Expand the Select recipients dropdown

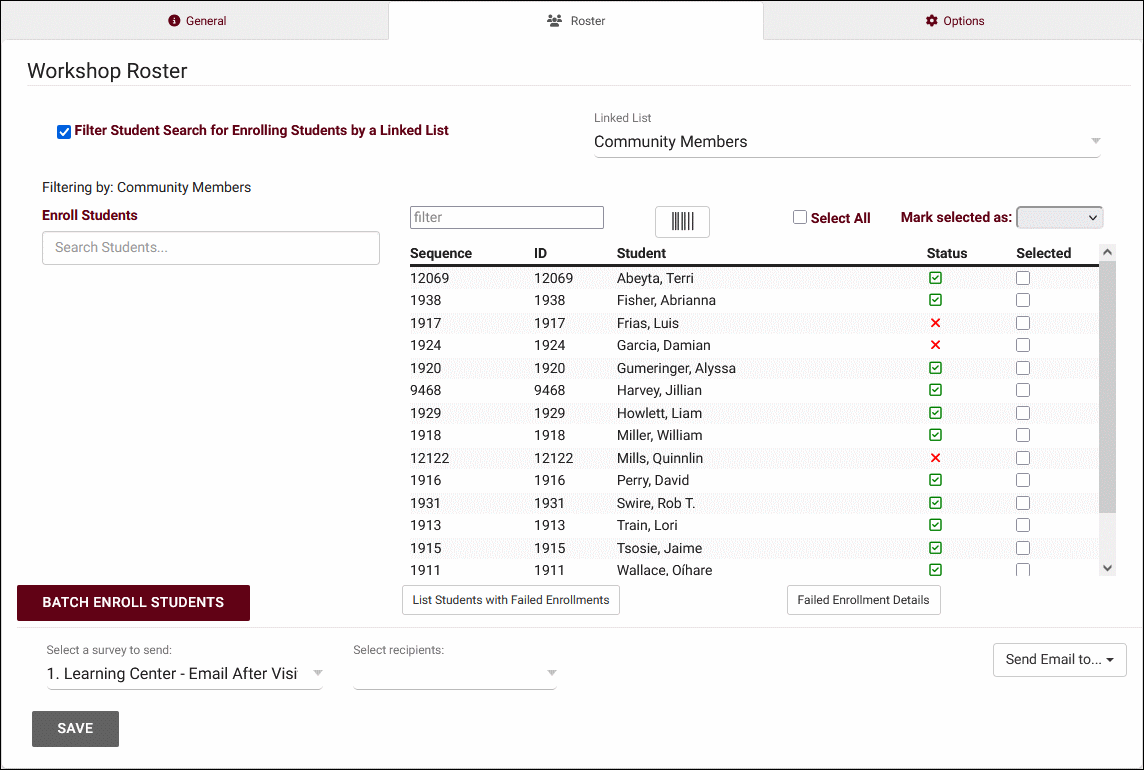pos(454,673)
